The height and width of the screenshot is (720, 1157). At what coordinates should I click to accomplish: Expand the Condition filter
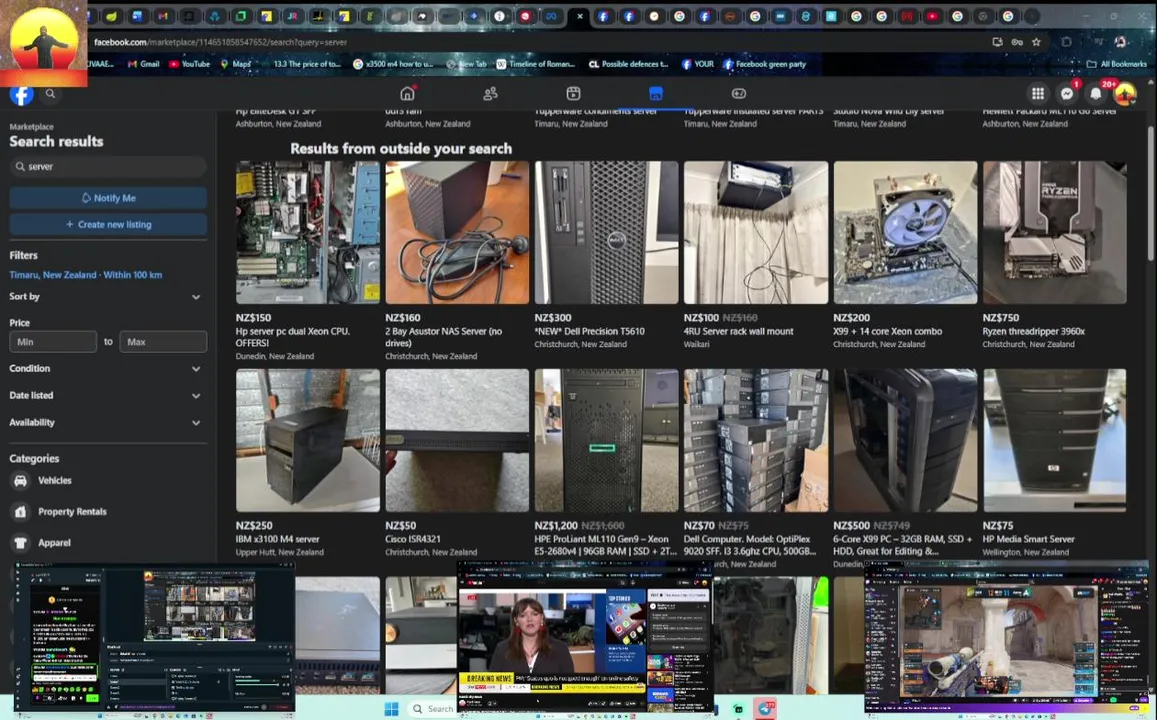coord(105,368)
